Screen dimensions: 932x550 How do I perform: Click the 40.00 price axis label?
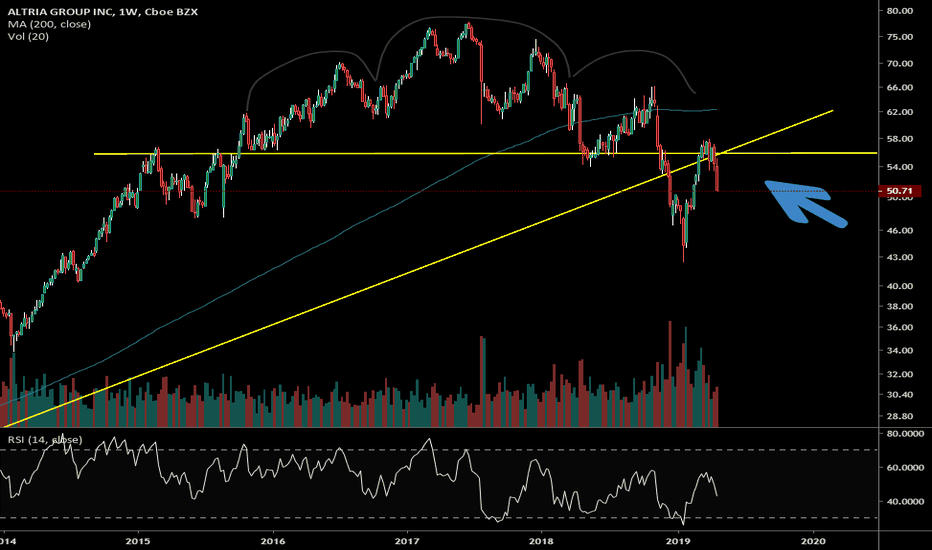899,286
